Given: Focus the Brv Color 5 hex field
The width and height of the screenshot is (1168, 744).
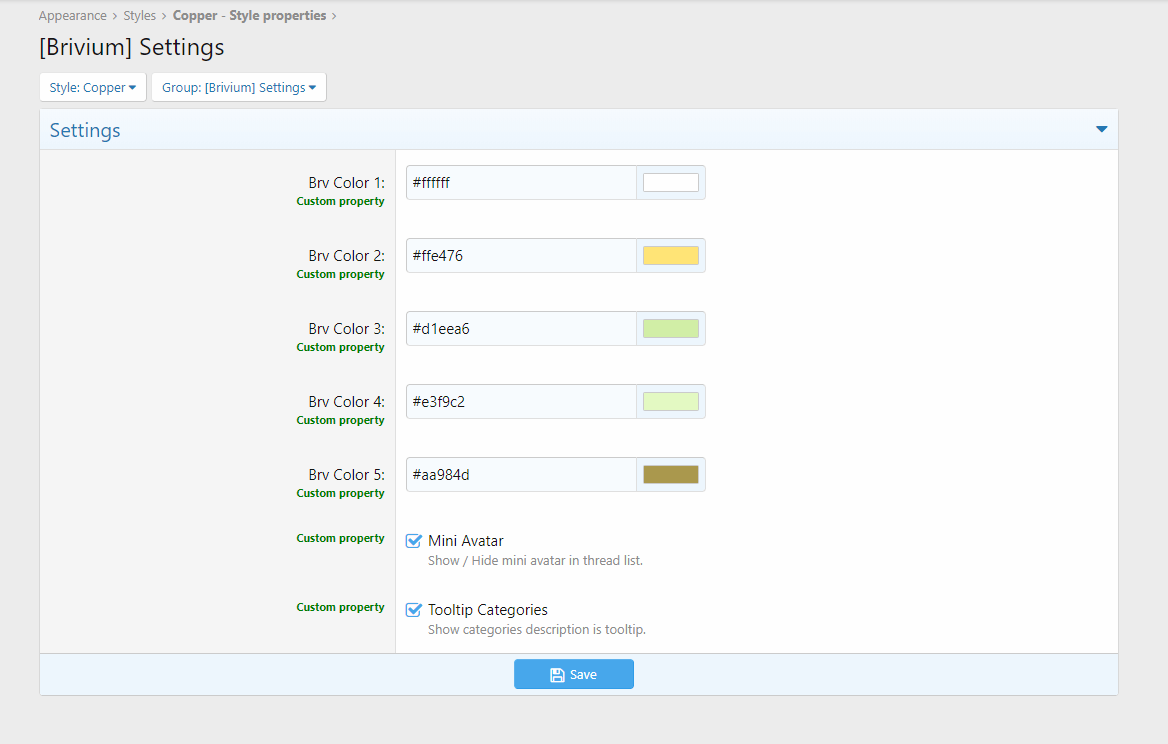Looking at the screenshot, I should point(521,474).
